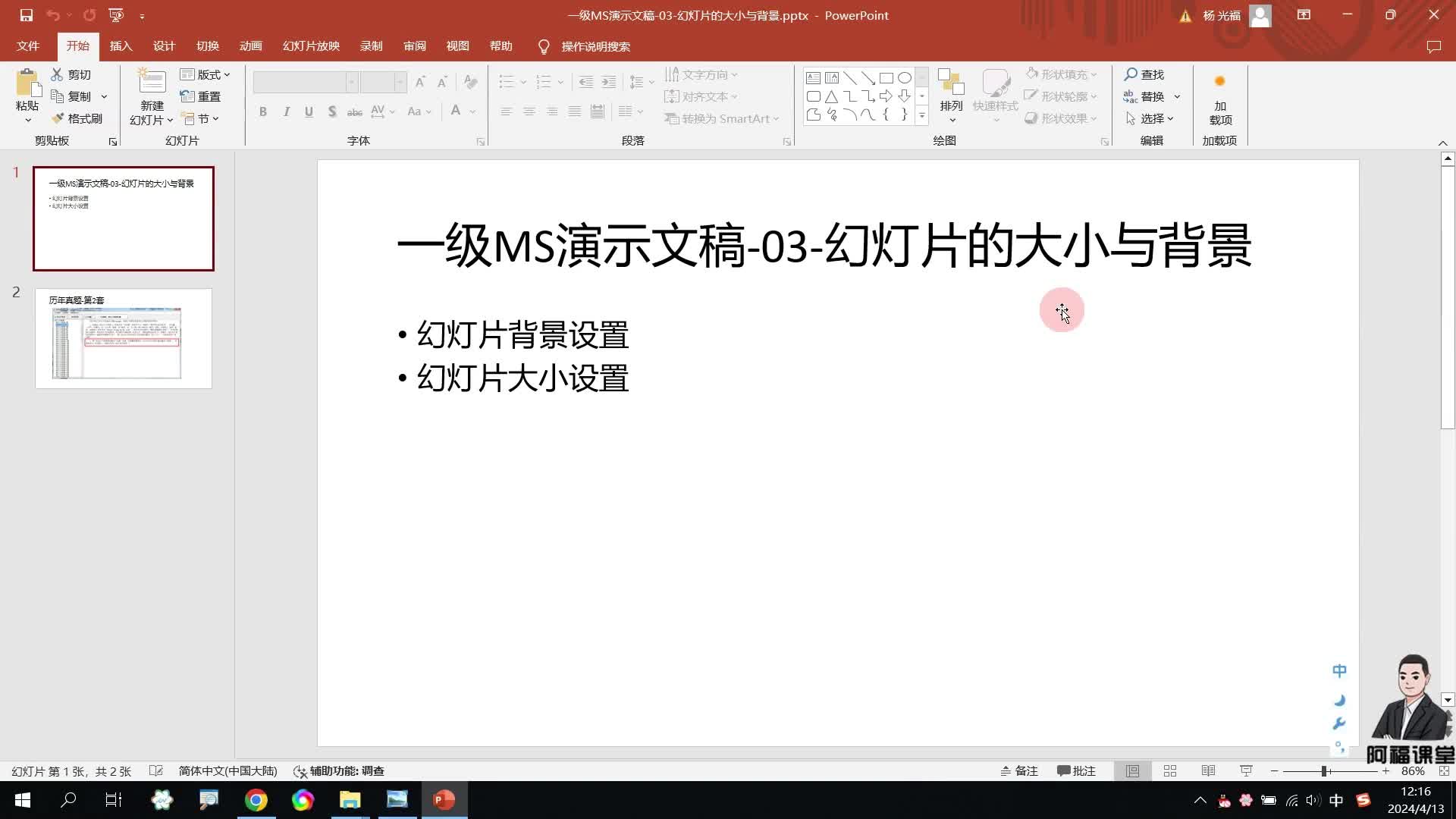Open the Select (选择) dropdown
The image size is (1456, 819).
[1150, 118]
